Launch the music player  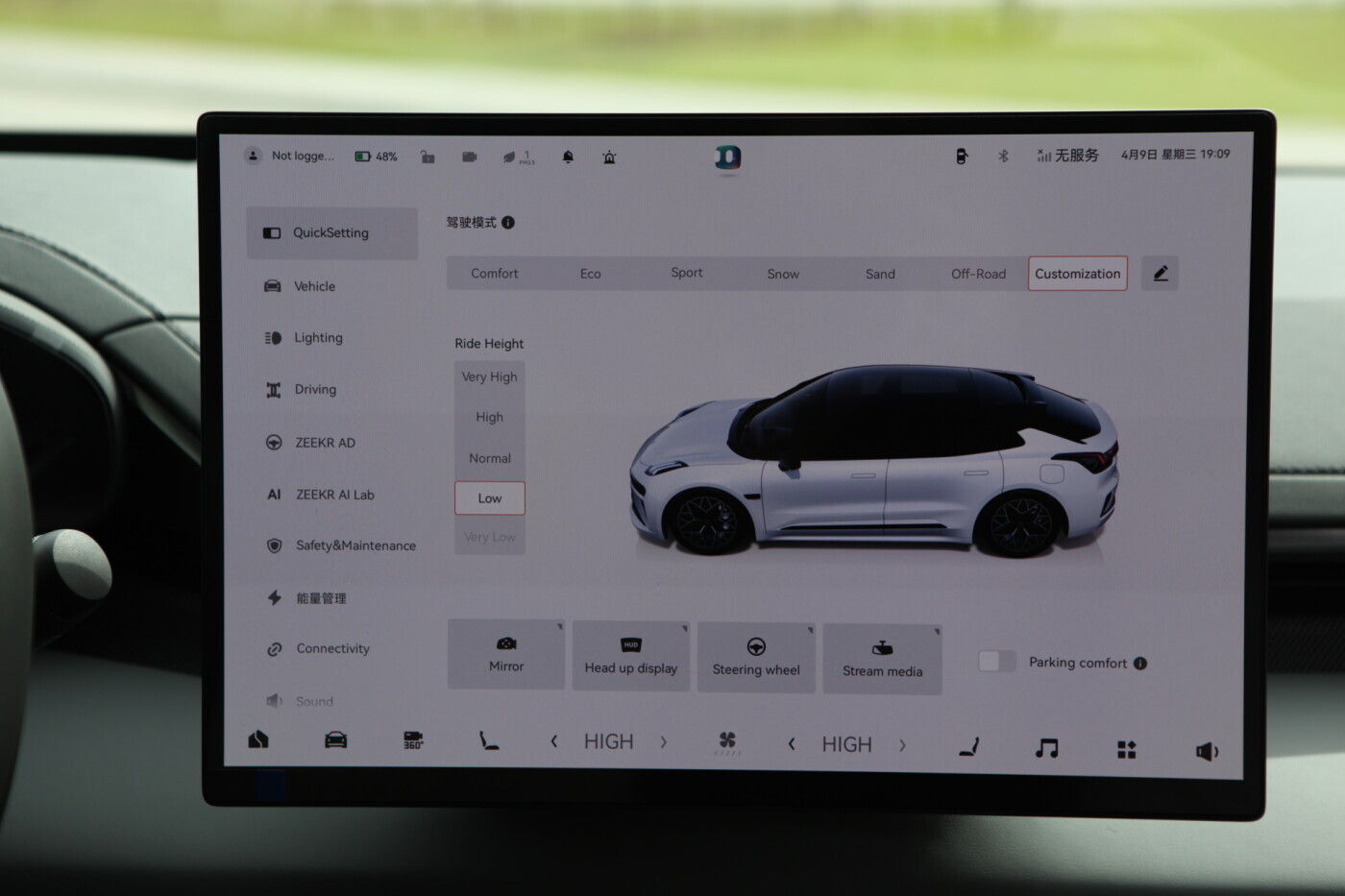tap(1047, 748)
